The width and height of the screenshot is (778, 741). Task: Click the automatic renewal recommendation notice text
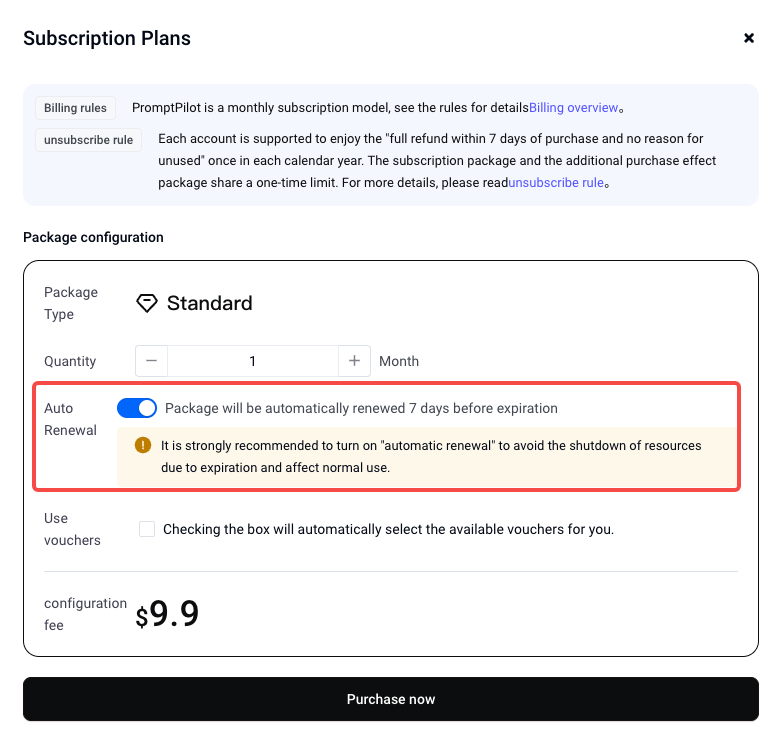[x=430, y=456]
